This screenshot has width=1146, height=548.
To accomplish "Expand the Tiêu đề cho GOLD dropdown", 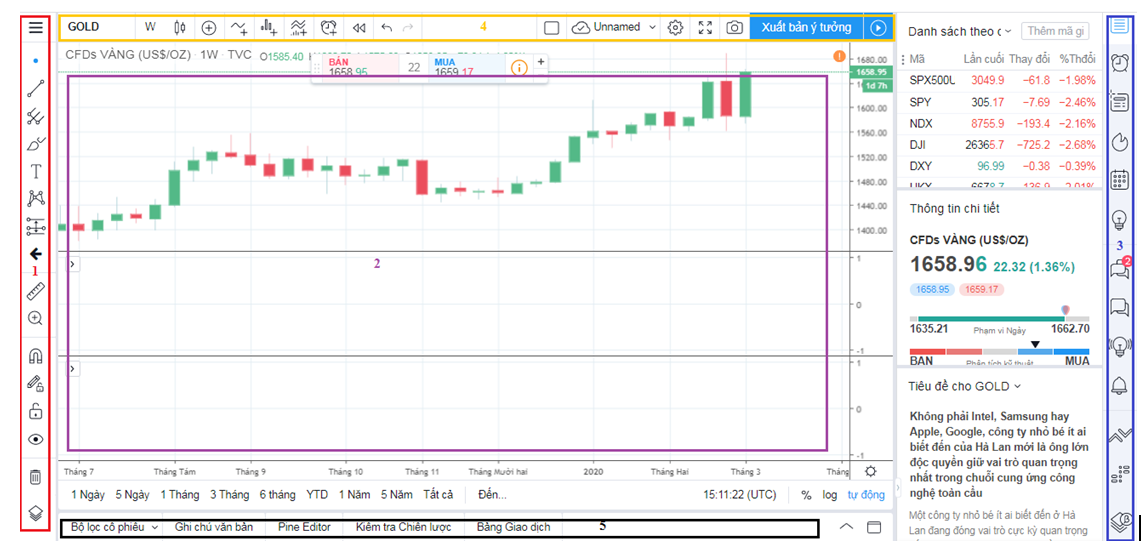I will coord(964,386).
